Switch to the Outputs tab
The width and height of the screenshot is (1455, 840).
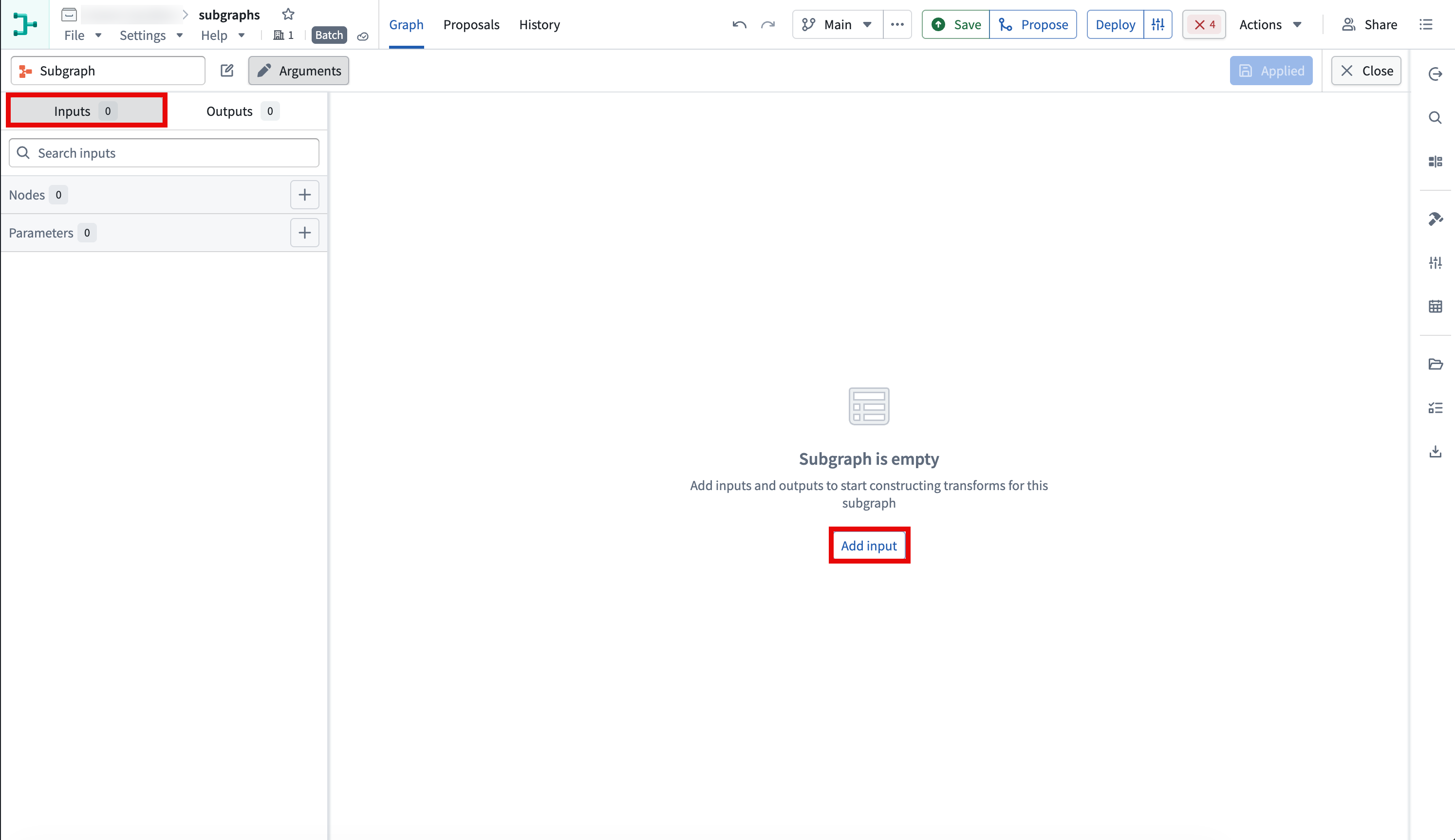pyautogui.click(x=242, y=111)
